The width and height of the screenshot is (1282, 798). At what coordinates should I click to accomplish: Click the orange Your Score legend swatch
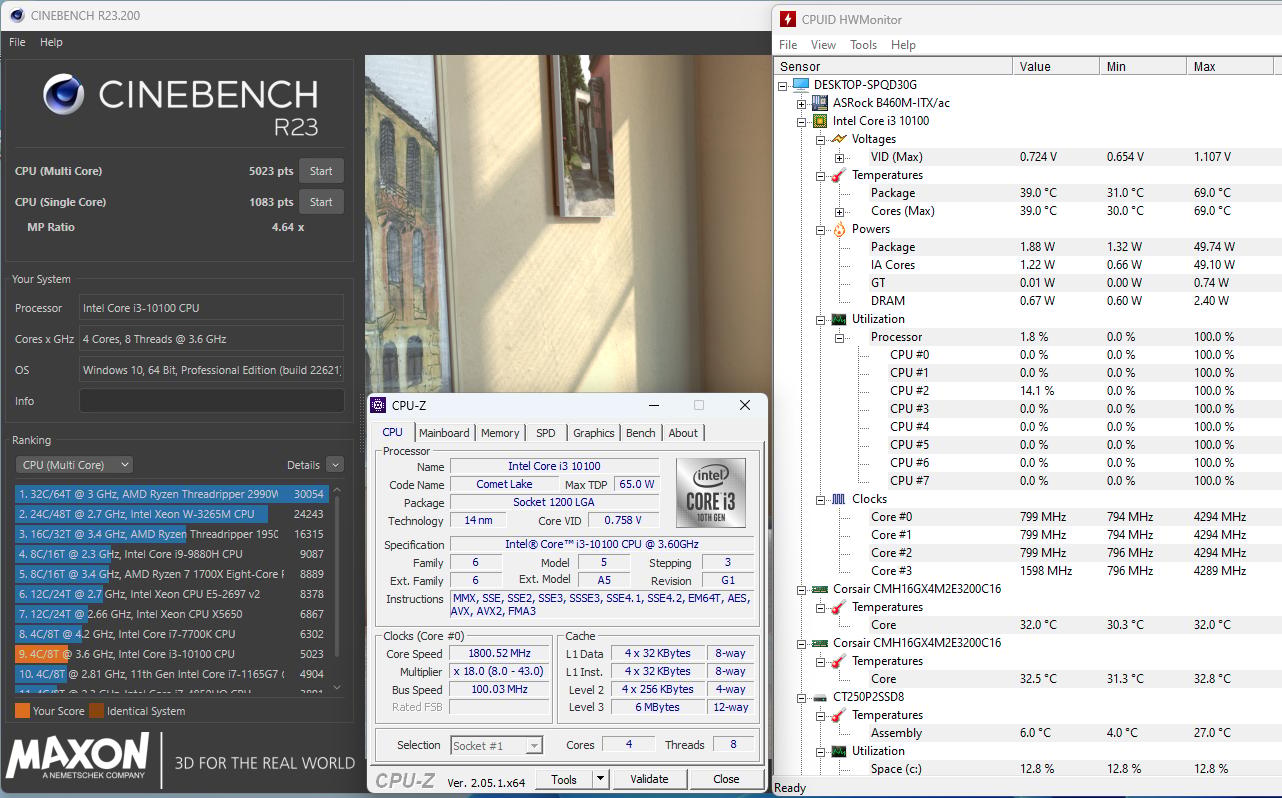(22, 711)
